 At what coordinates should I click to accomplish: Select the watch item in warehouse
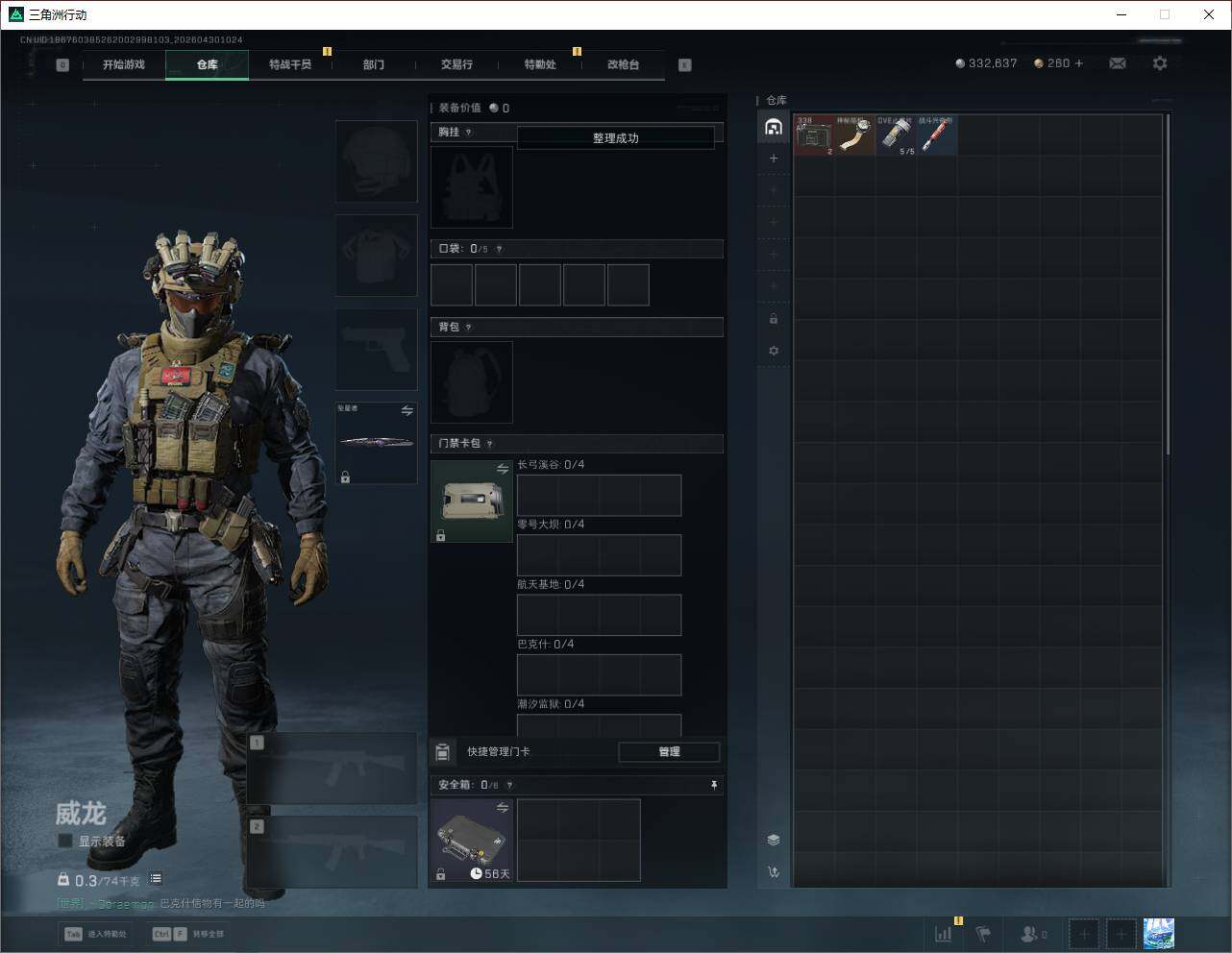click(855, 135)
